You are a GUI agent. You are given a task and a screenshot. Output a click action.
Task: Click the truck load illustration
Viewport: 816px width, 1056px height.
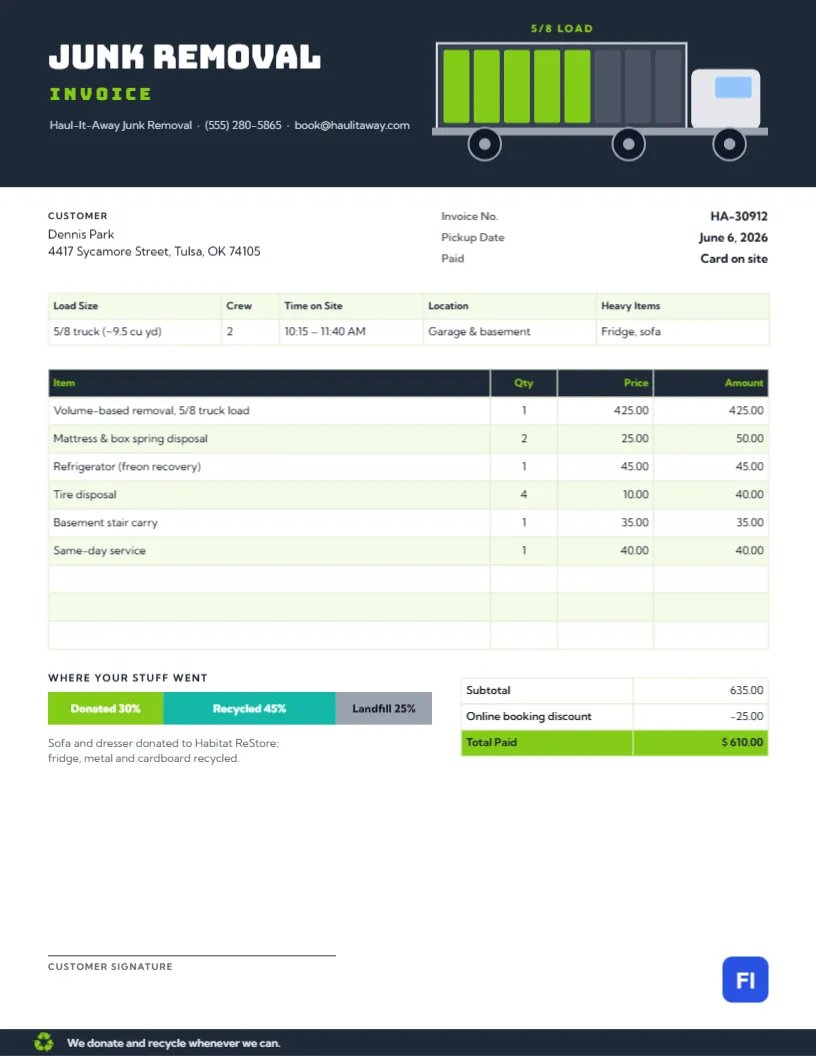pyautogui.click(x=599, y=101)
